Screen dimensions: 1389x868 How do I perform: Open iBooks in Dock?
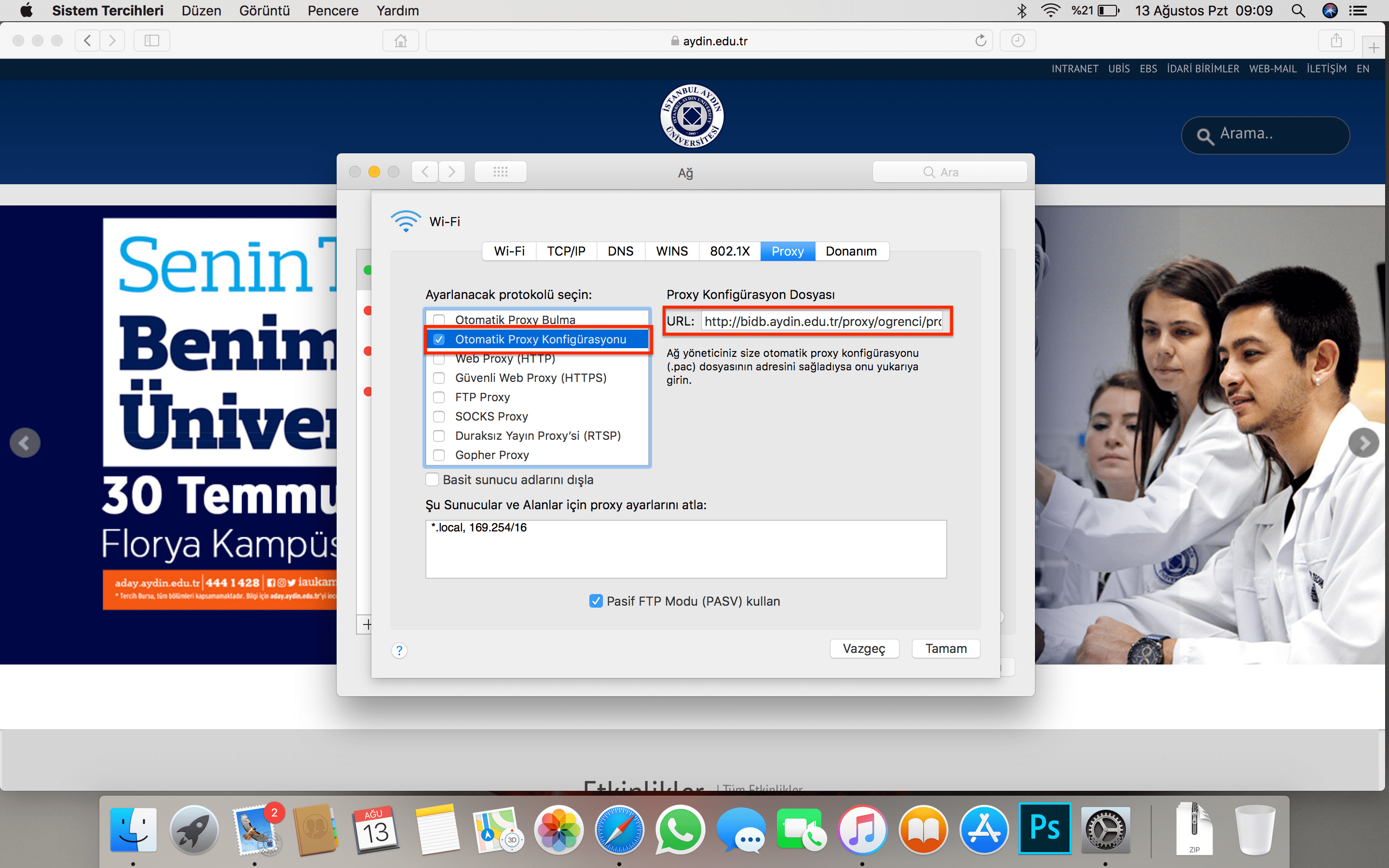[923, 829]
